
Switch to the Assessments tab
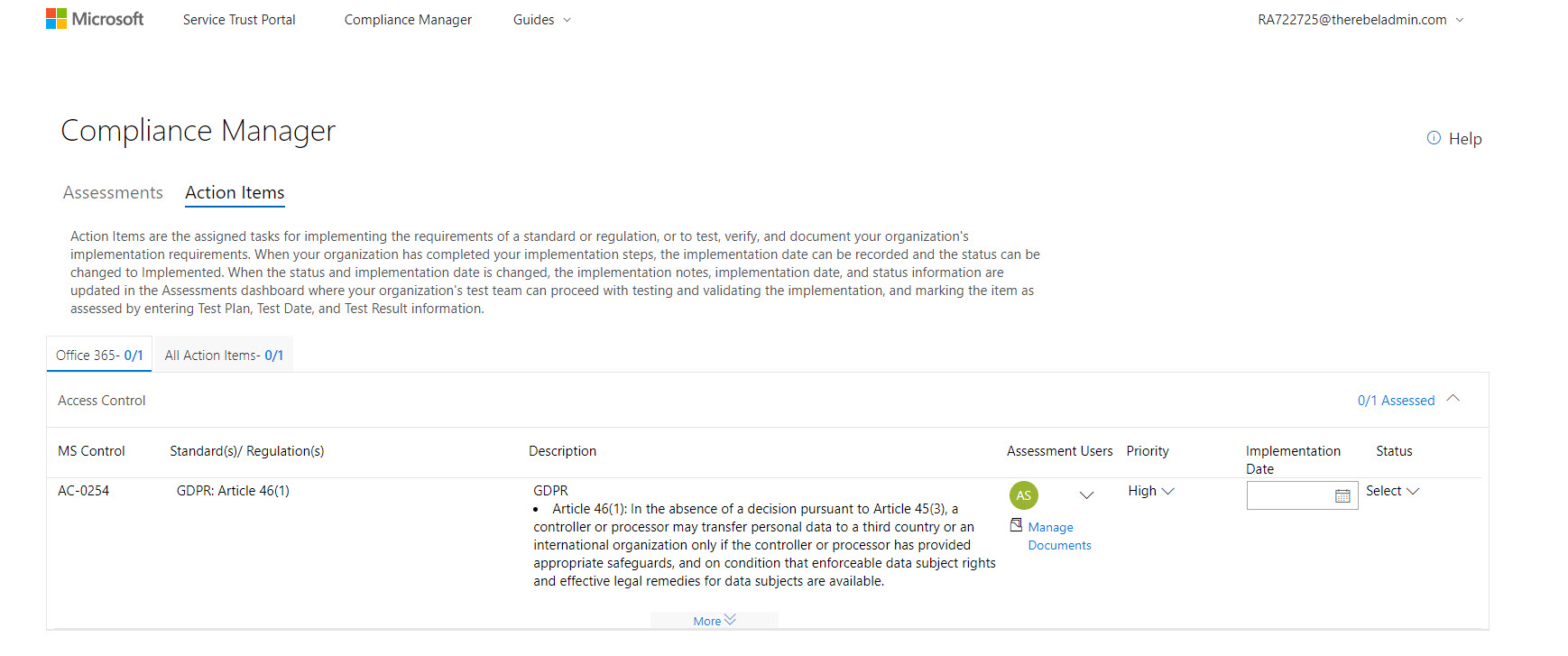[x=113, y=192]
